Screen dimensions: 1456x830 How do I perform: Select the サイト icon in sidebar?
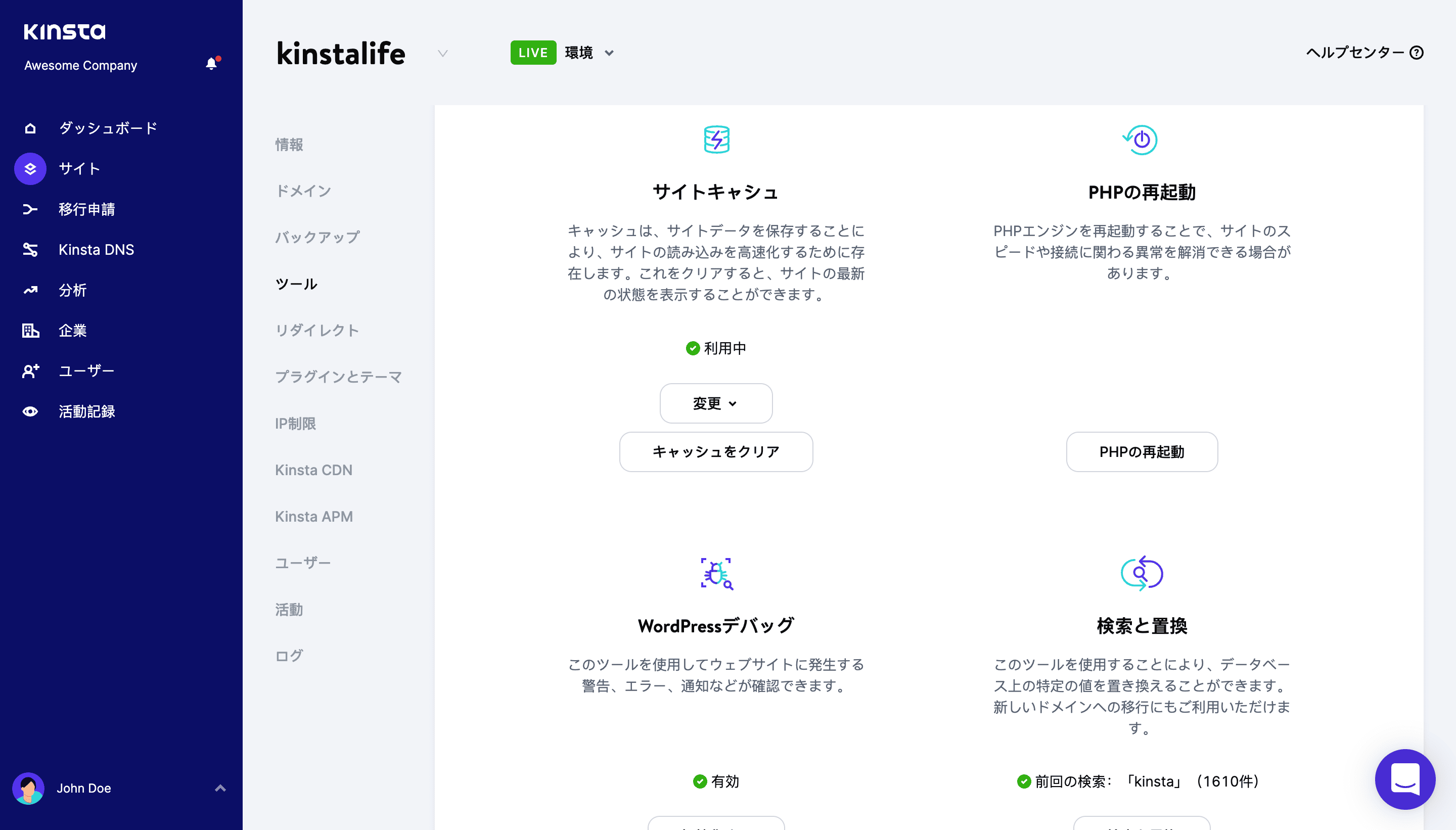pos(30,168)
